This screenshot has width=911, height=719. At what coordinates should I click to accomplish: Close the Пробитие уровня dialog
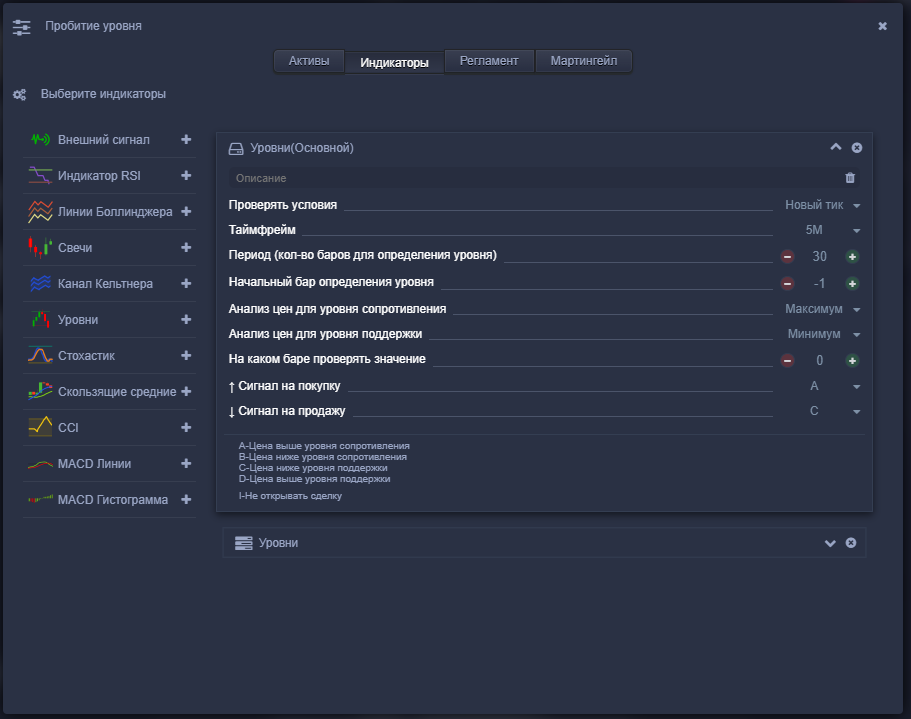[883, 26]
